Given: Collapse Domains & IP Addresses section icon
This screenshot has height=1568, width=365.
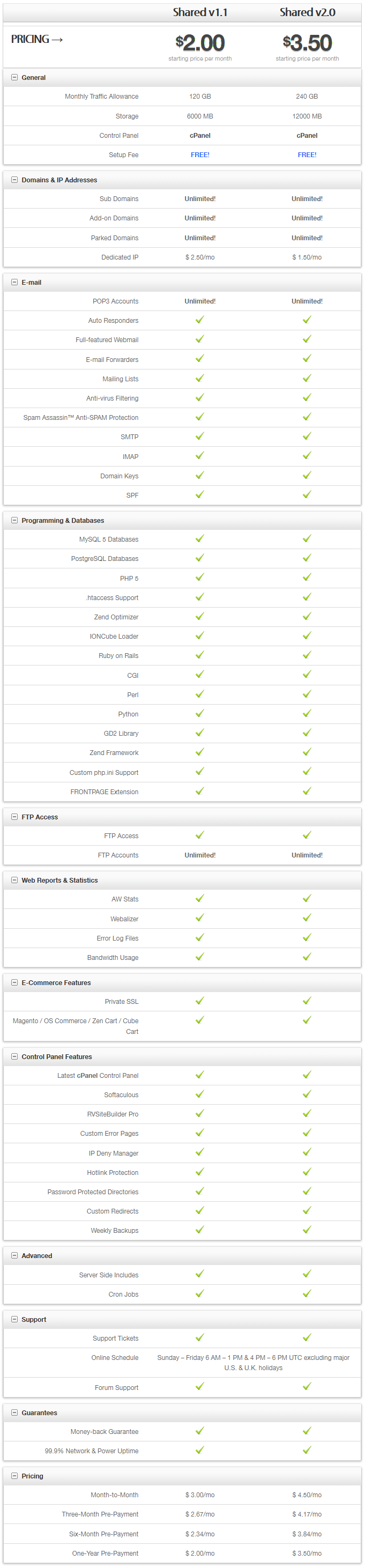Looking at the screenshot, I should (14, 180).
